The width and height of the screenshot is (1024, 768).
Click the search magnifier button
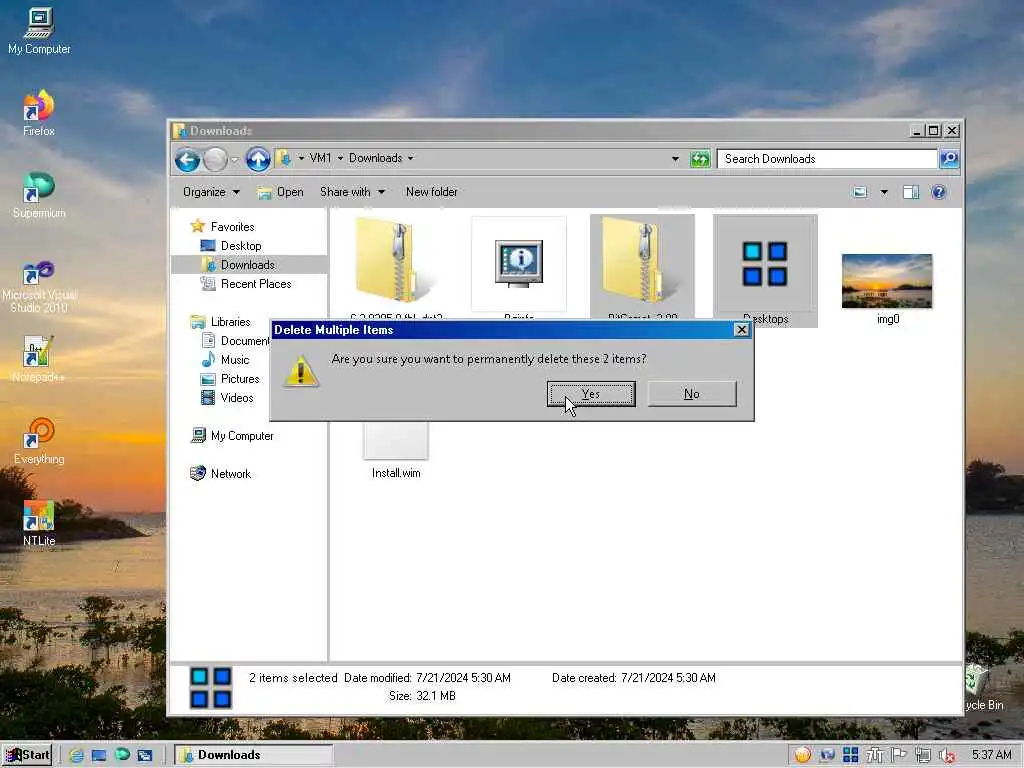(x=950, y=159)
